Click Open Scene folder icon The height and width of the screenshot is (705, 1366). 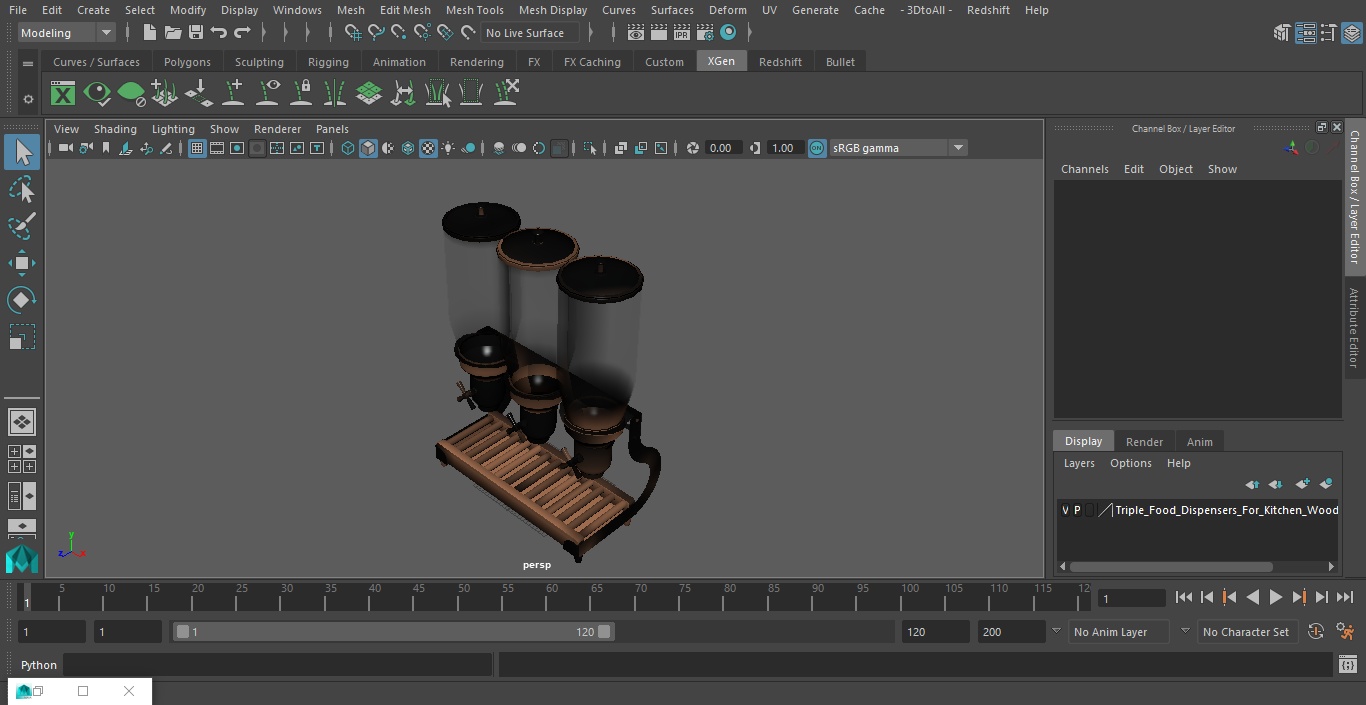172,33
